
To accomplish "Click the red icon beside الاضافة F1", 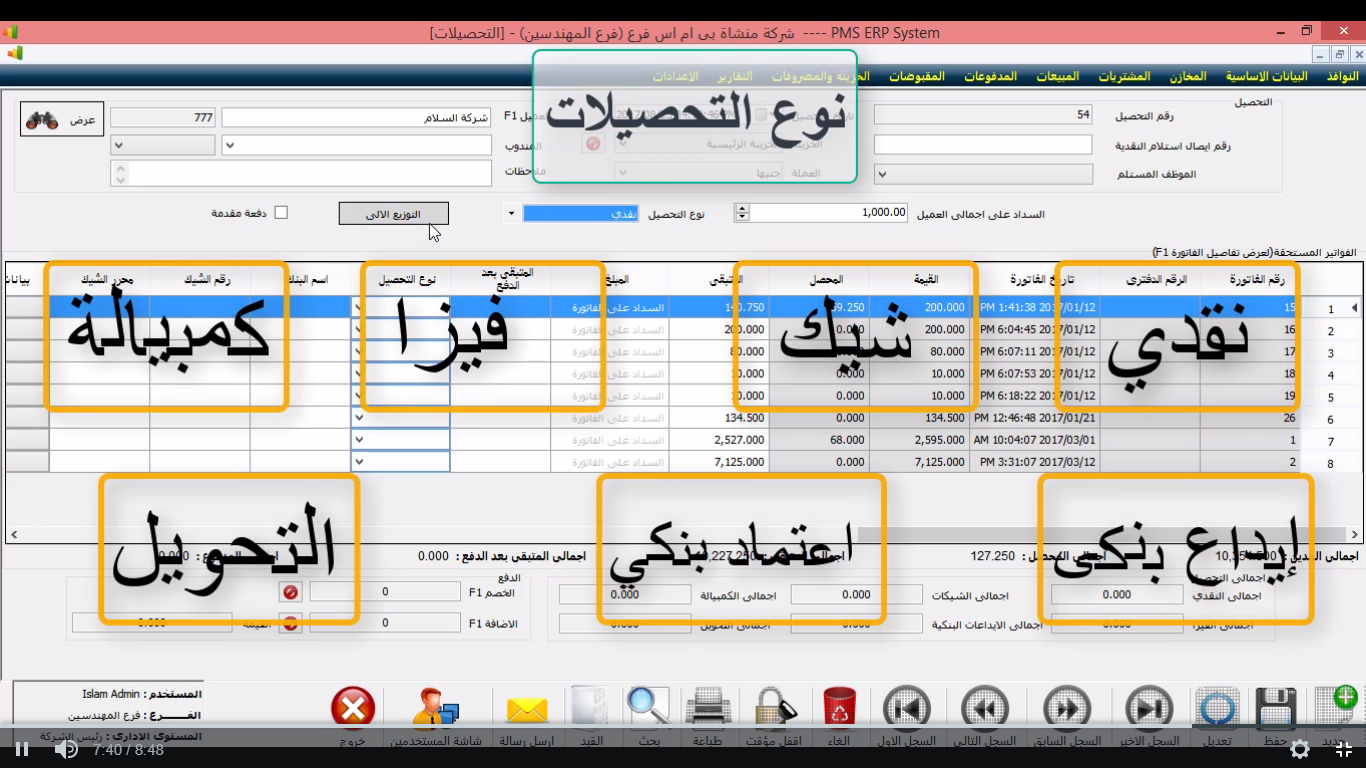I will tap(291, 623).
